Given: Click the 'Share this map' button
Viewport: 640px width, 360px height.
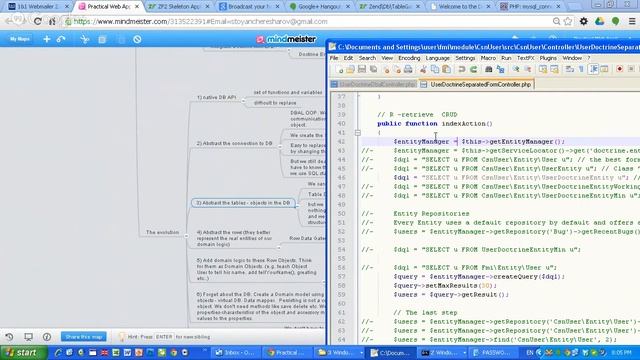Looking at the screenshot, I should tap(84, 337).
